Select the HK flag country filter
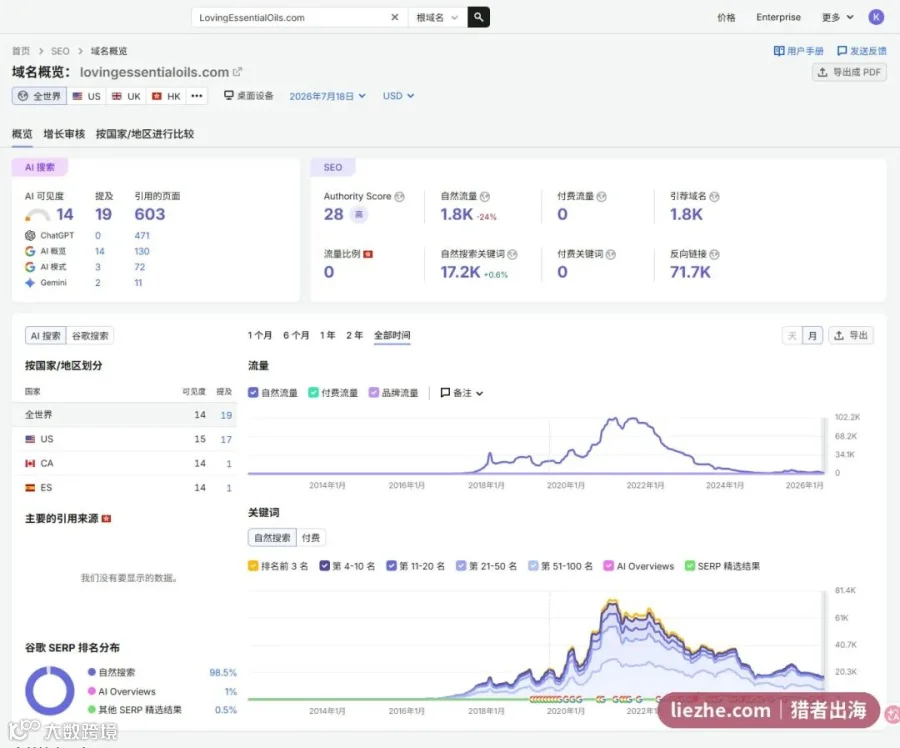 (166, 96)
